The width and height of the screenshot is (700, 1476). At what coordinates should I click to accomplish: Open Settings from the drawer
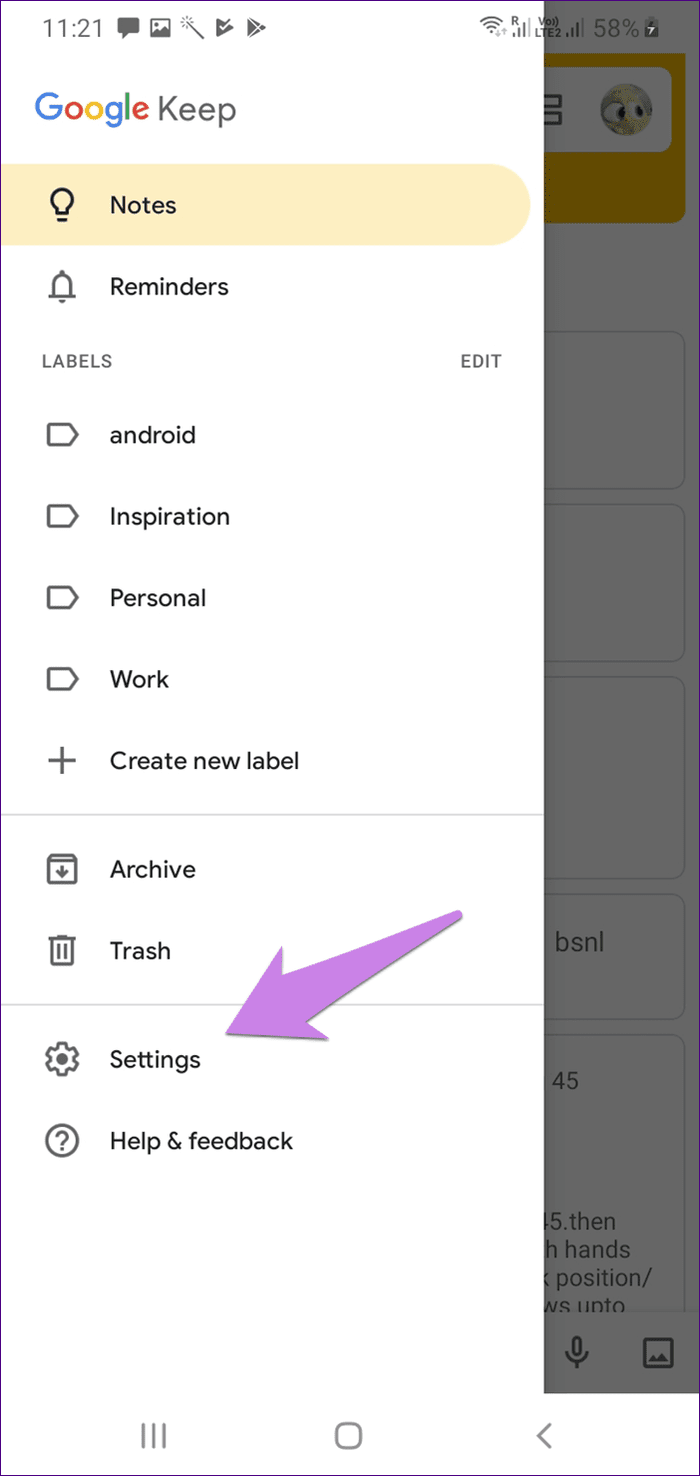coord(272,1060)
